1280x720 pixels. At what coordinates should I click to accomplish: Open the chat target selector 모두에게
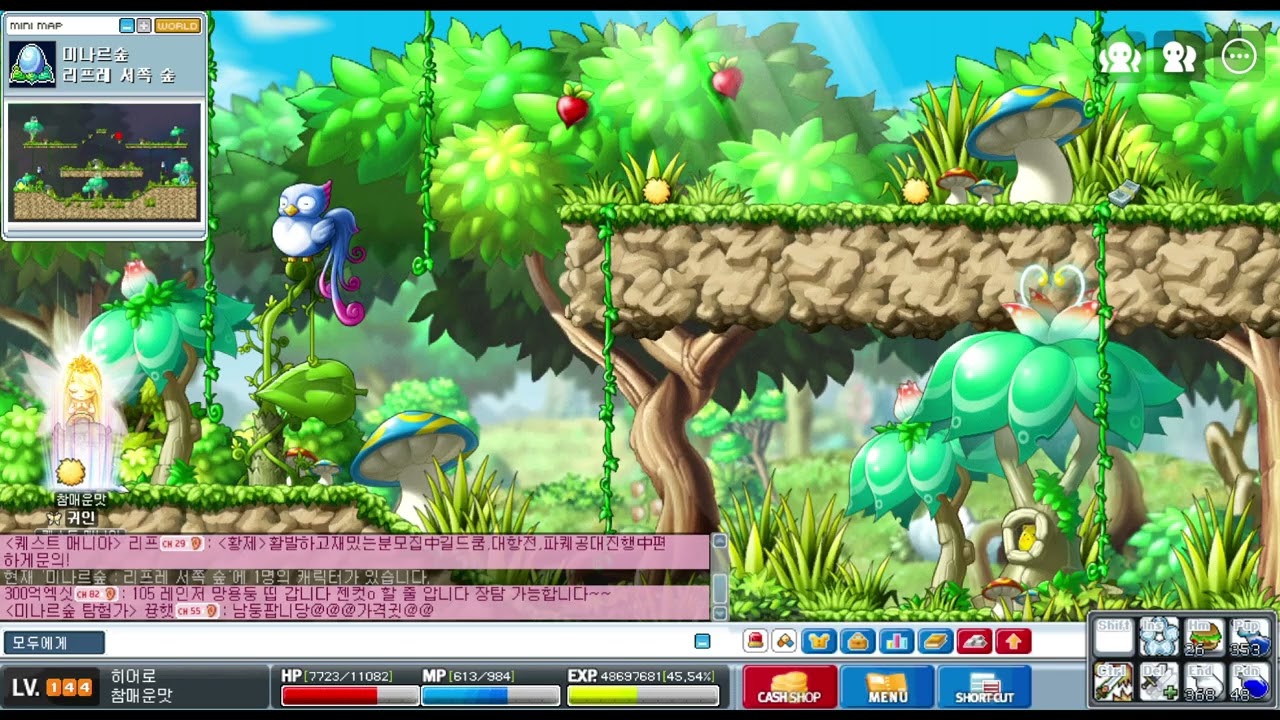pos(54,642)
